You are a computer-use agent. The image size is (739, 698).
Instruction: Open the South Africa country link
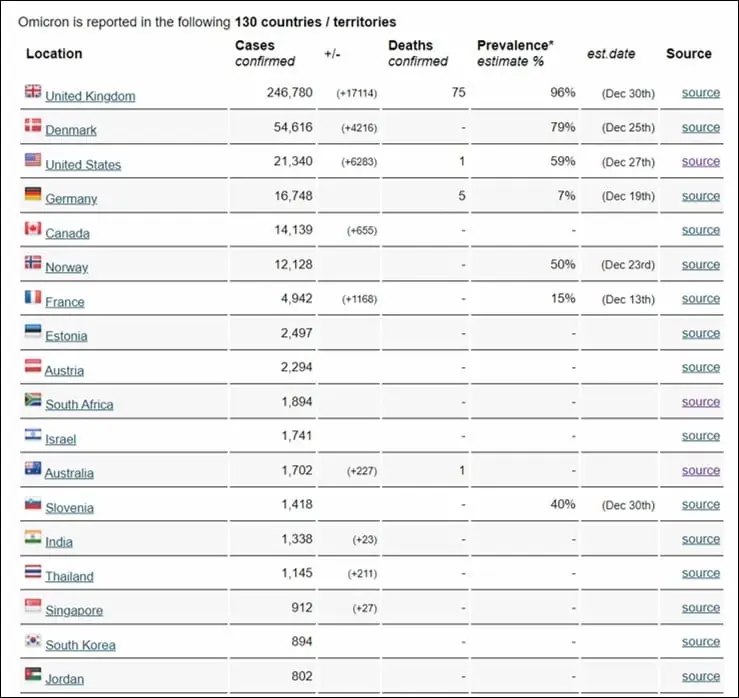(80, 404)
